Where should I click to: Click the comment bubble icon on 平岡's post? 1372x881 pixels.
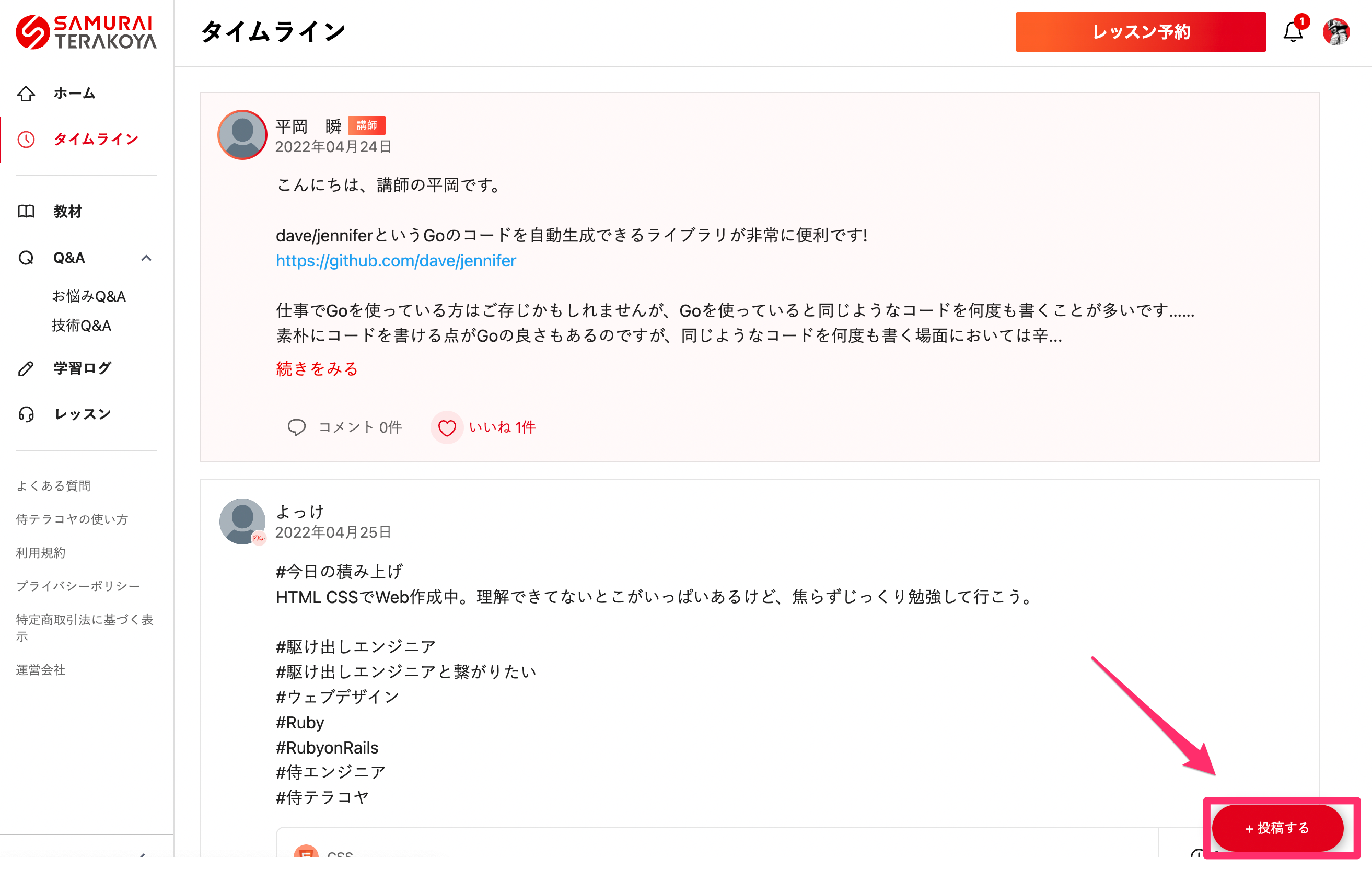[x=296, y=427]
